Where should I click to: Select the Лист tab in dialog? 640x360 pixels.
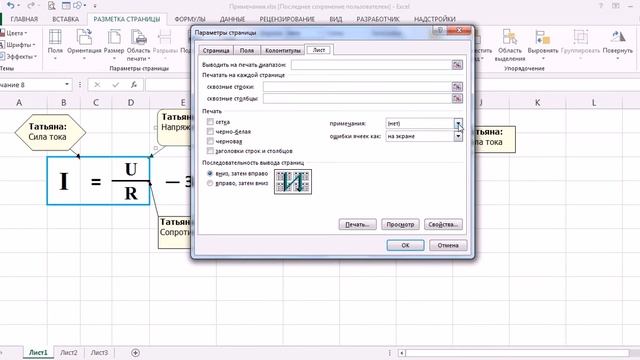tap(319, 50)
